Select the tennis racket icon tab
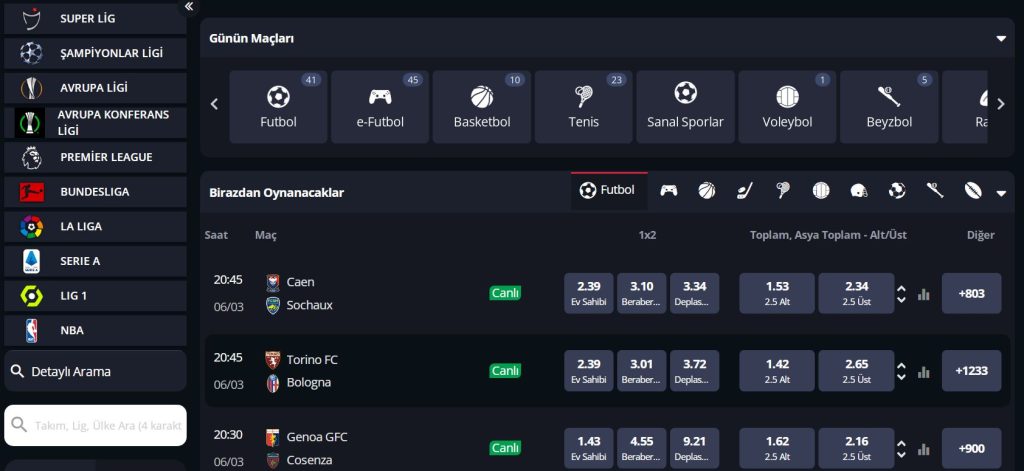The height and width of the screenshot is (471, 1024). point(783,190)
